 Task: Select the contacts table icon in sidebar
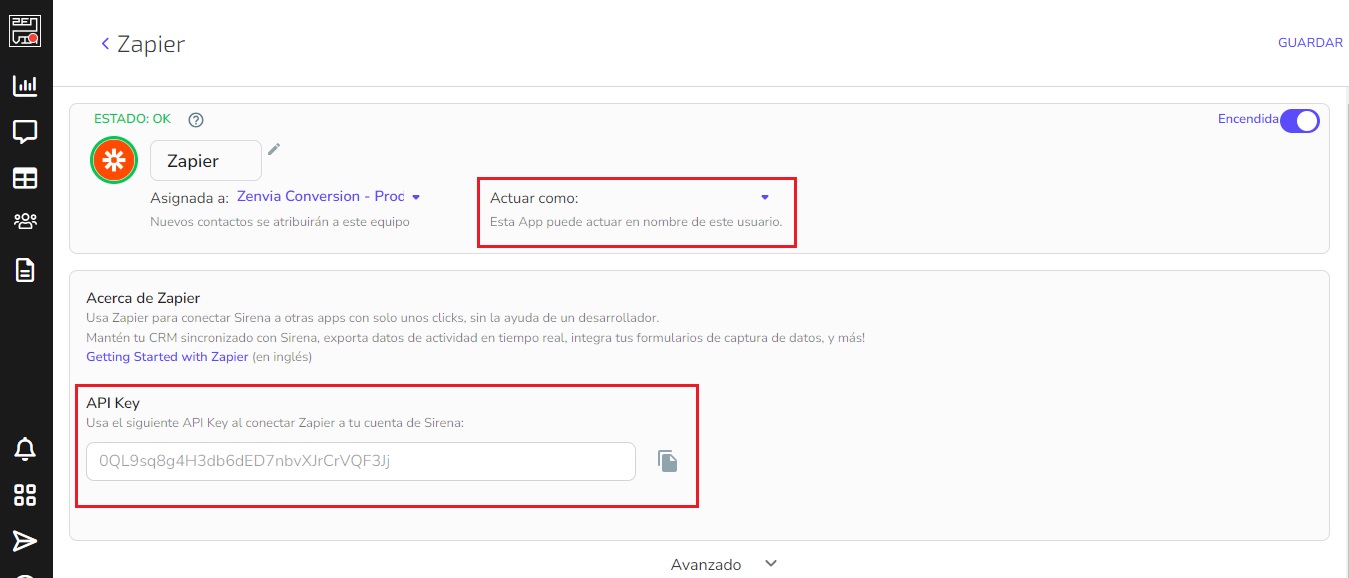click(26, 178)
